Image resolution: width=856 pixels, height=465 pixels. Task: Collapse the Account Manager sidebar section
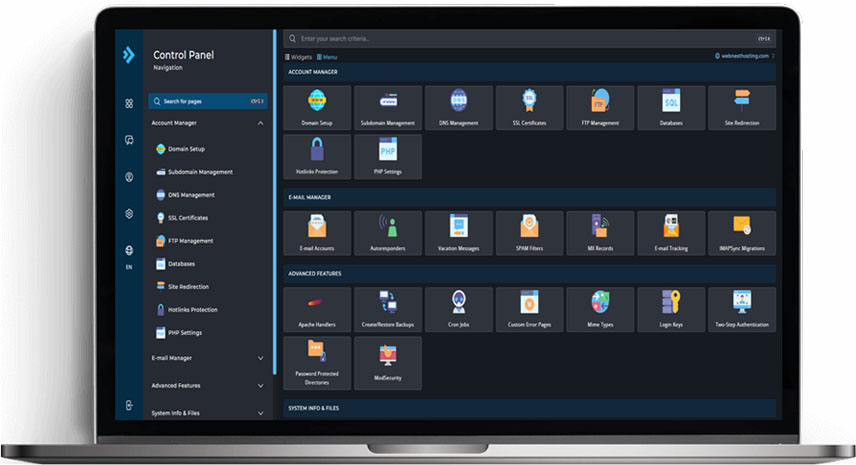[207, 123]
